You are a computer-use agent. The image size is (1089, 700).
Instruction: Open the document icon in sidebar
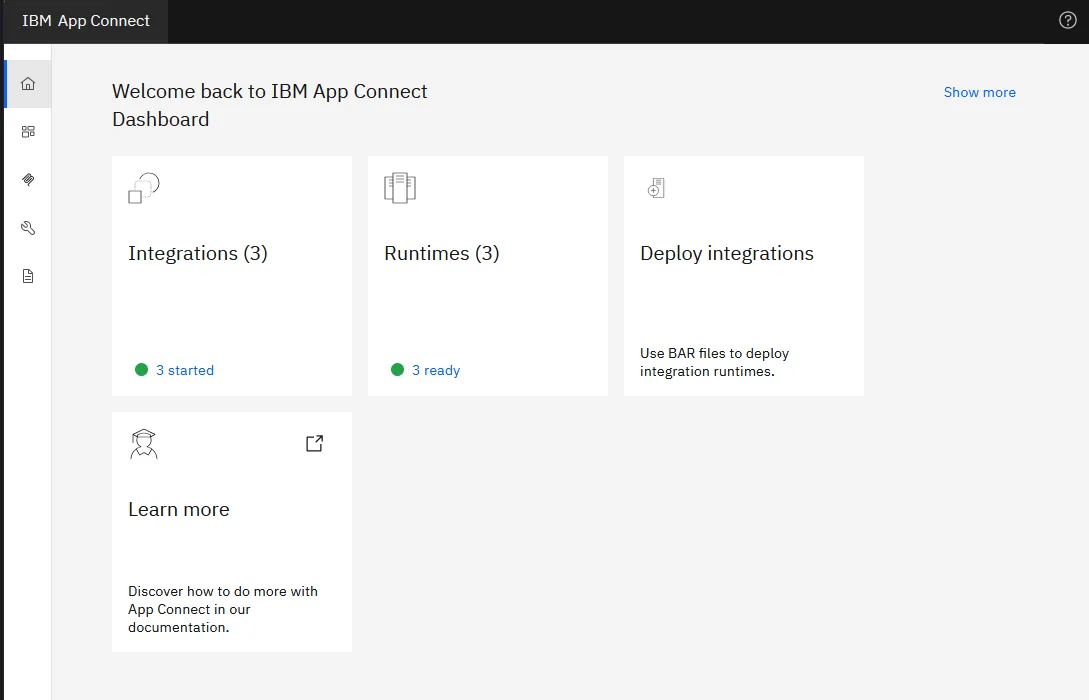tap(28, 276)
